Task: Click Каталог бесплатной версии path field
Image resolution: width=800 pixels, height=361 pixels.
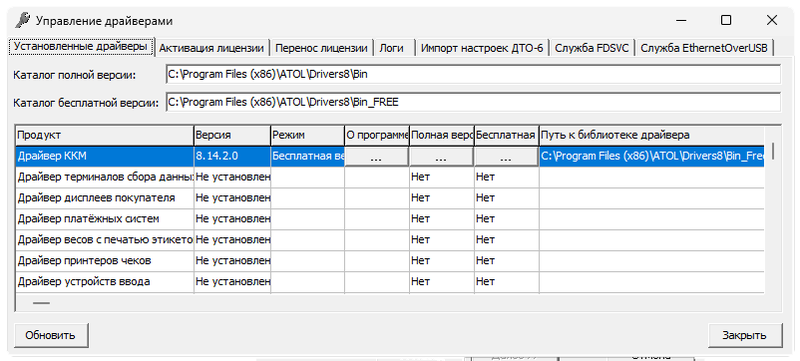Action: click(x=473, y=102)
